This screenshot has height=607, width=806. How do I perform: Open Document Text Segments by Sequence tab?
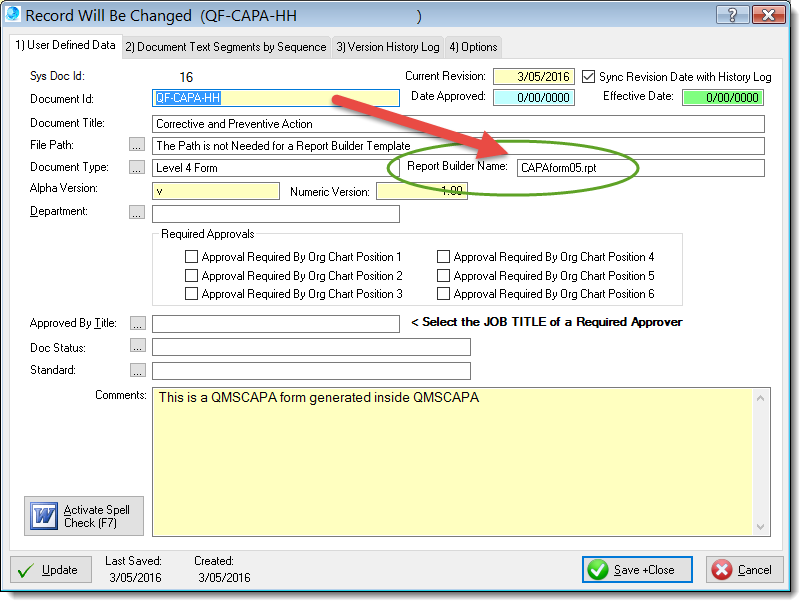coord(225,47)
